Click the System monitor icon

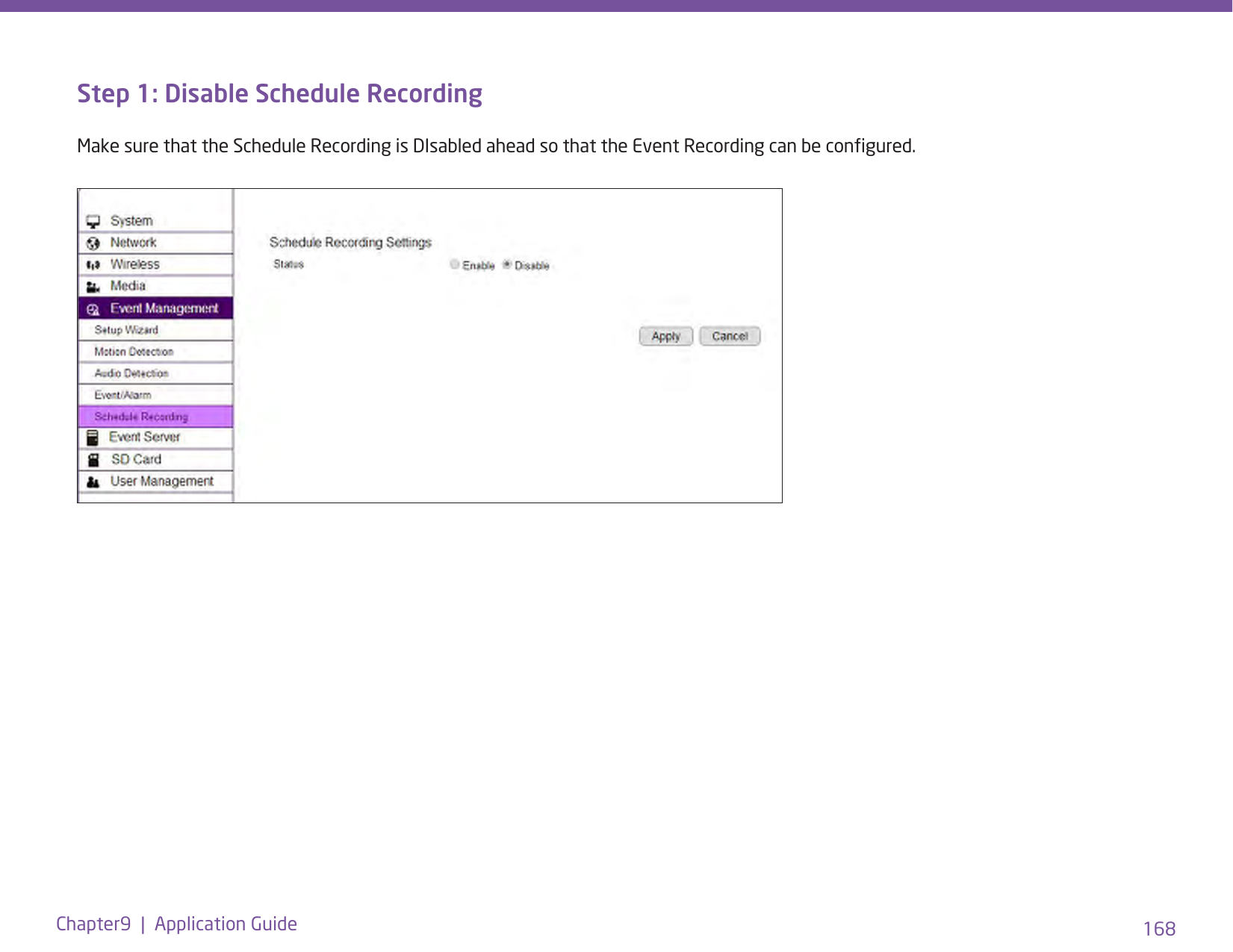[93, 222]
